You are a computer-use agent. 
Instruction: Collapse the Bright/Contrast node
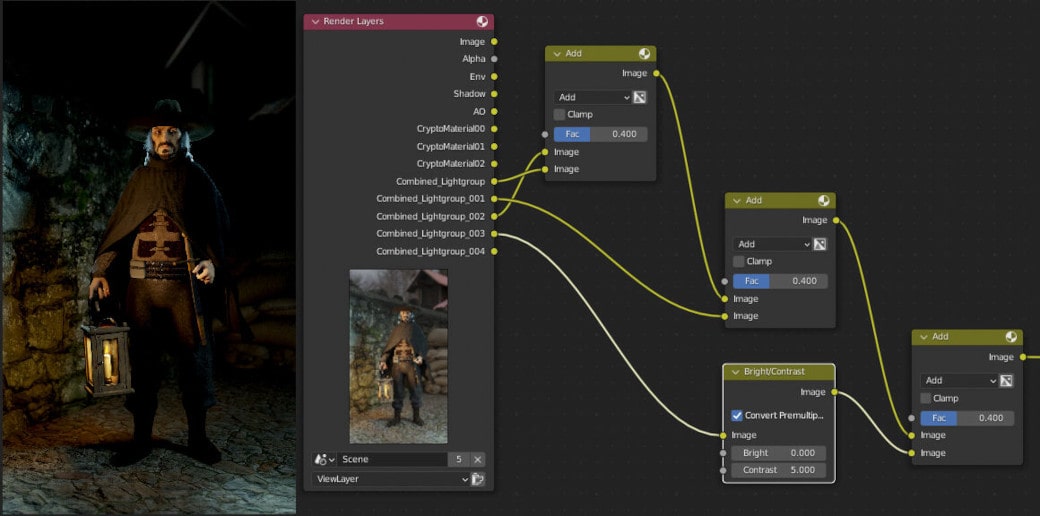click(735, 372)
